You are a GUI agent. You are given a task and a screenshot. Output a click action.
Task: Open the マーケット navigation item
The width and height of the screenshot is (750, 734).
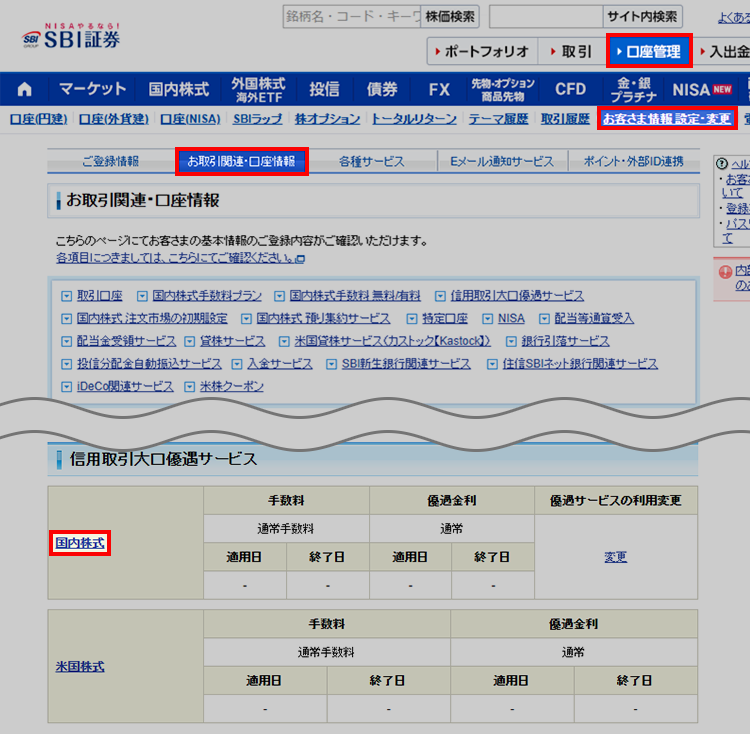[92, 89]
